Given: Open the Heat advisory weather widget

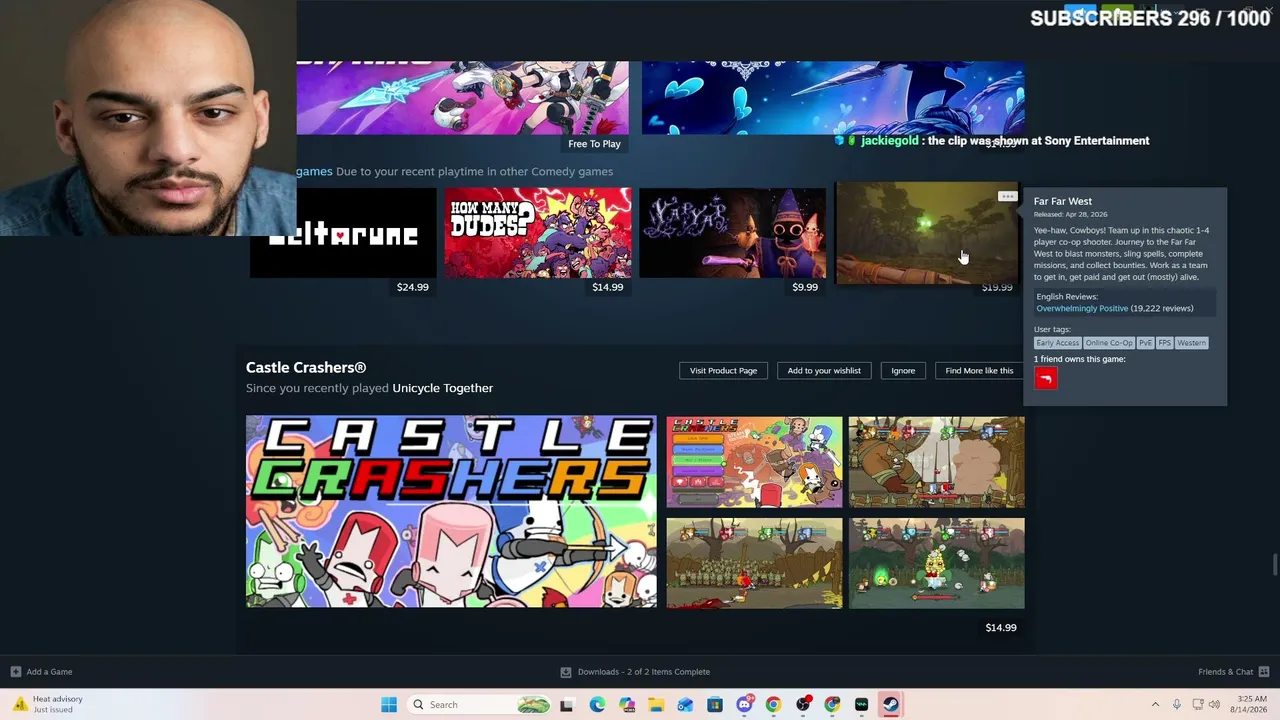Looking at the screenshot, I should [x=47, y=704].
